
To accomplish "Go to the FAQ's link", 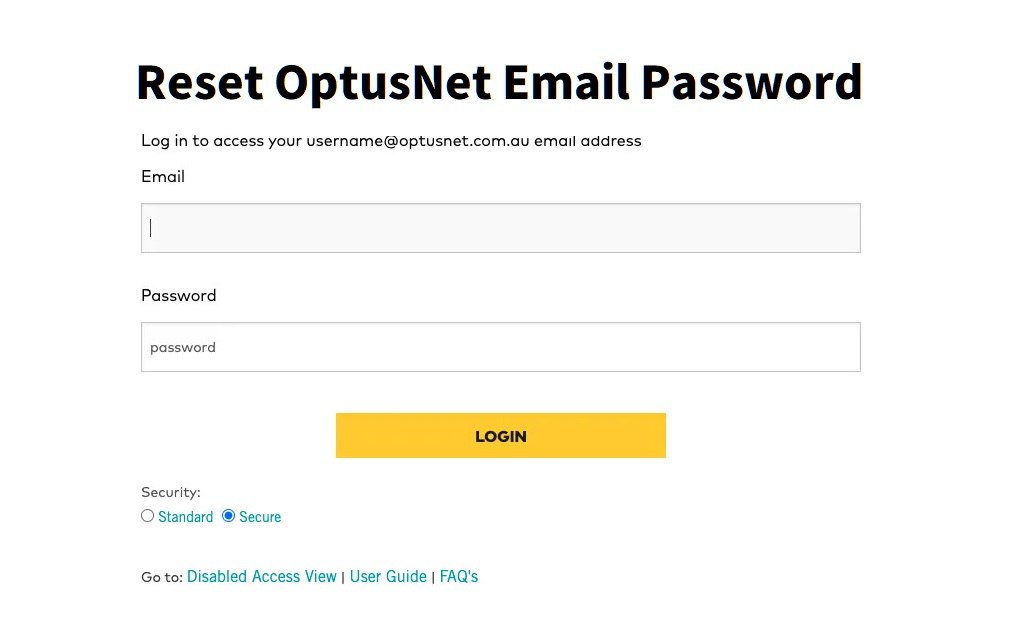I will 459,576.
